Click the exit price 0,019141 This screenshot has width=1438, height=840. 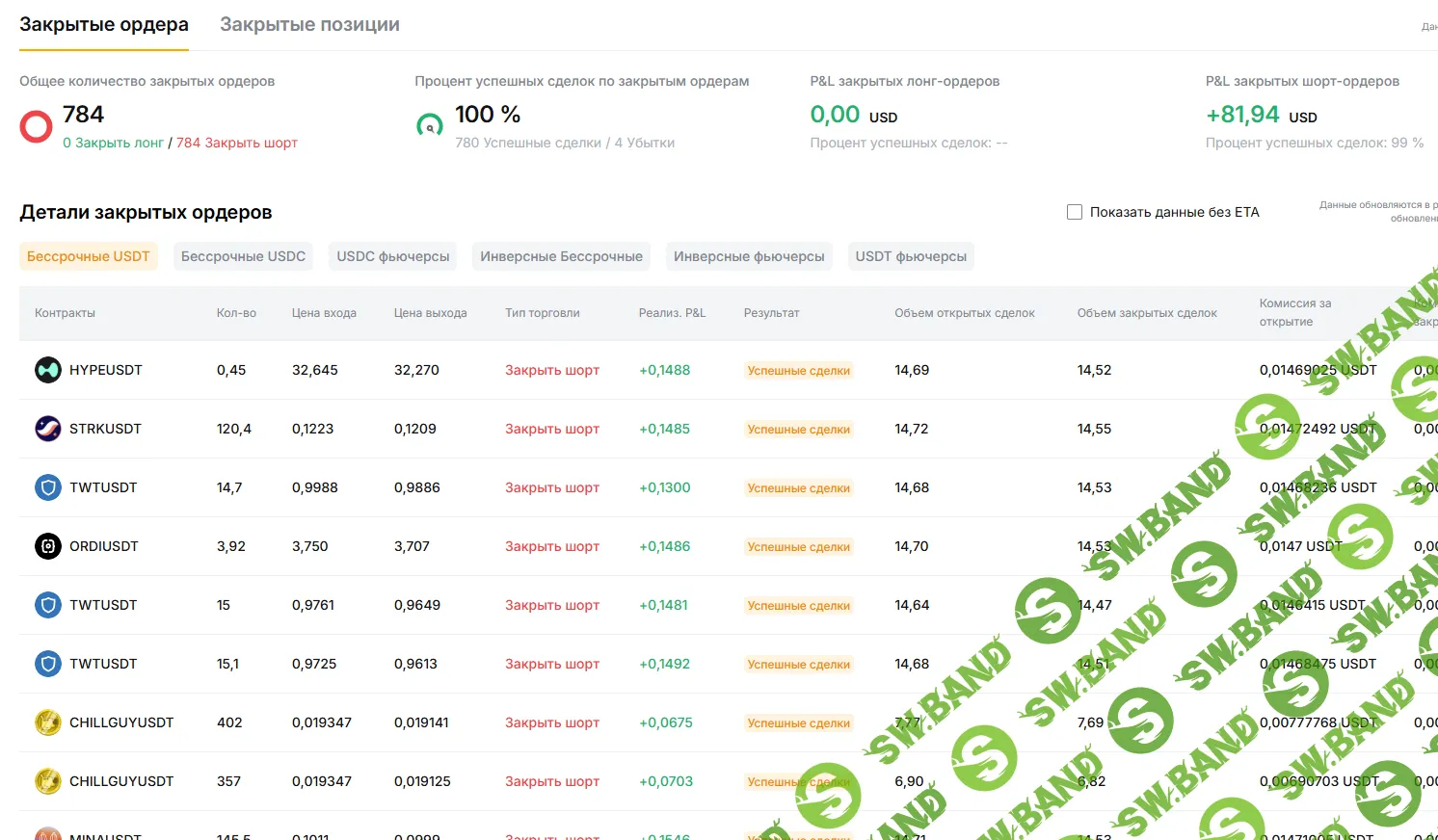(x=421, y=722)
